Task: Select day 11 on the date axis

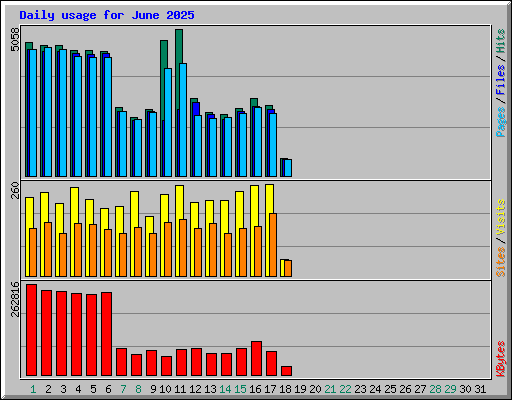Action: pos(180,389)
